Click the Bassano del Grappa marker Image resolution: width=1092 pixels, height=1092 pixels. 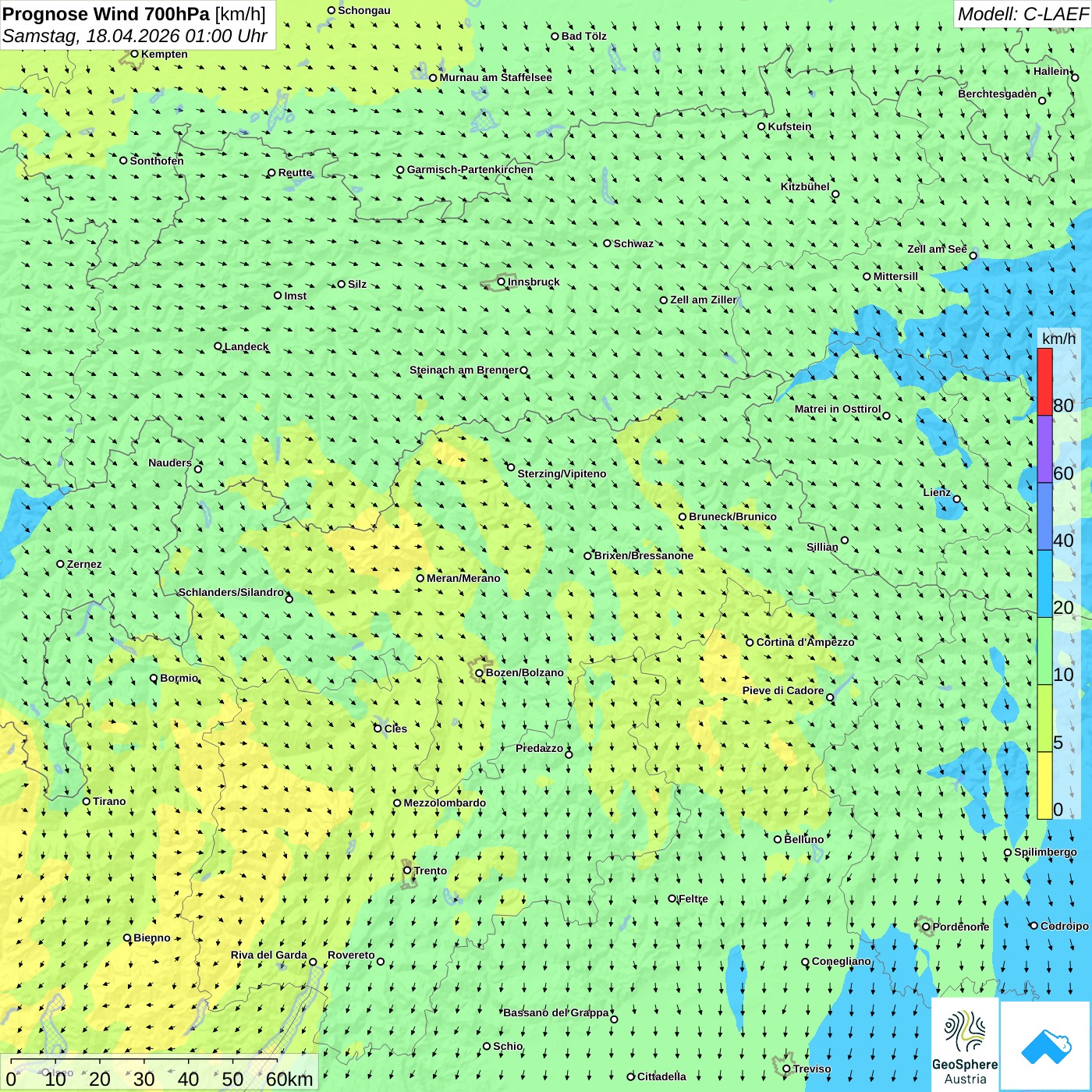(x=614, y=1019)
